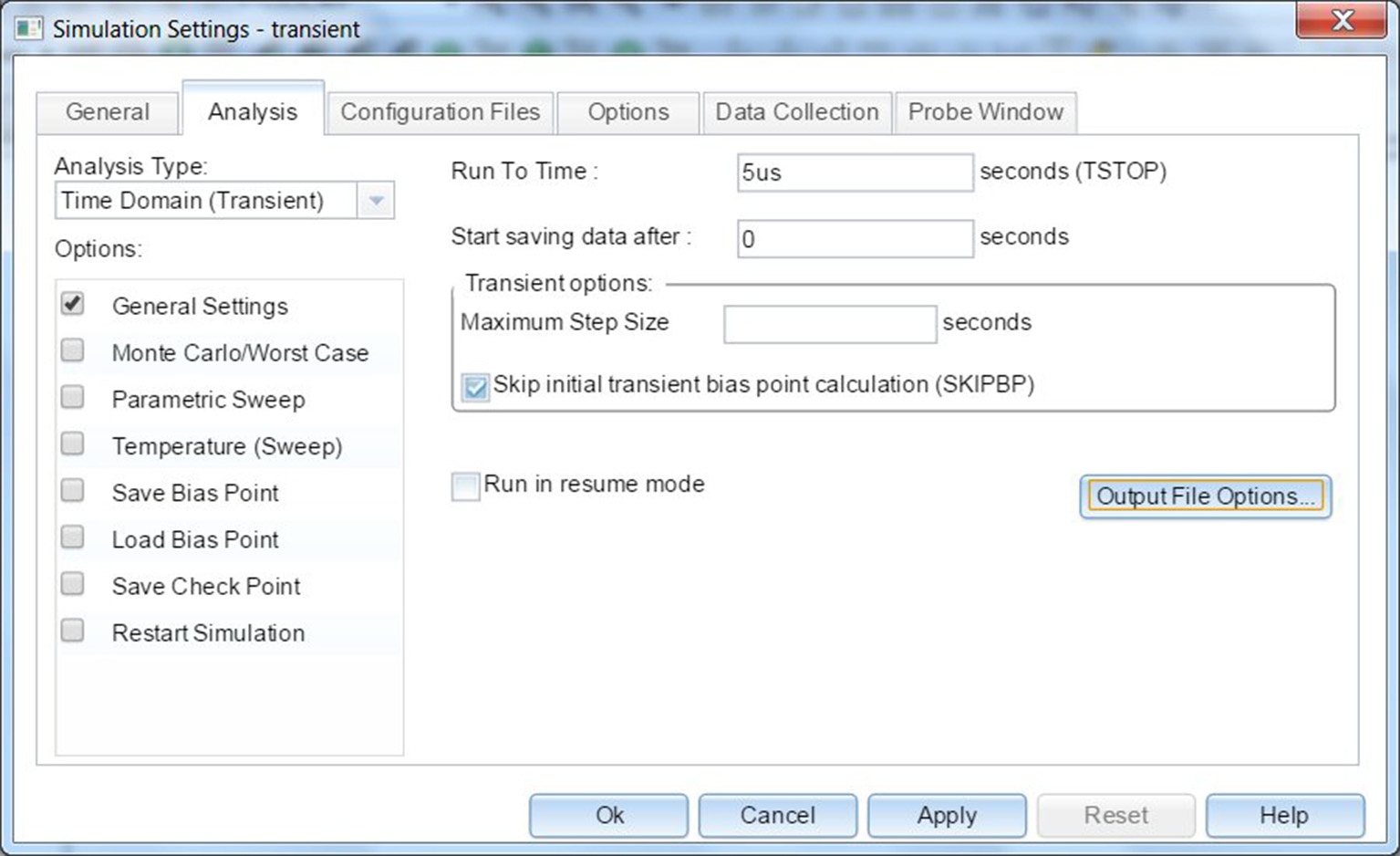Check the Parametric Sweep option
1400x856 pixels.
(73, 398)
